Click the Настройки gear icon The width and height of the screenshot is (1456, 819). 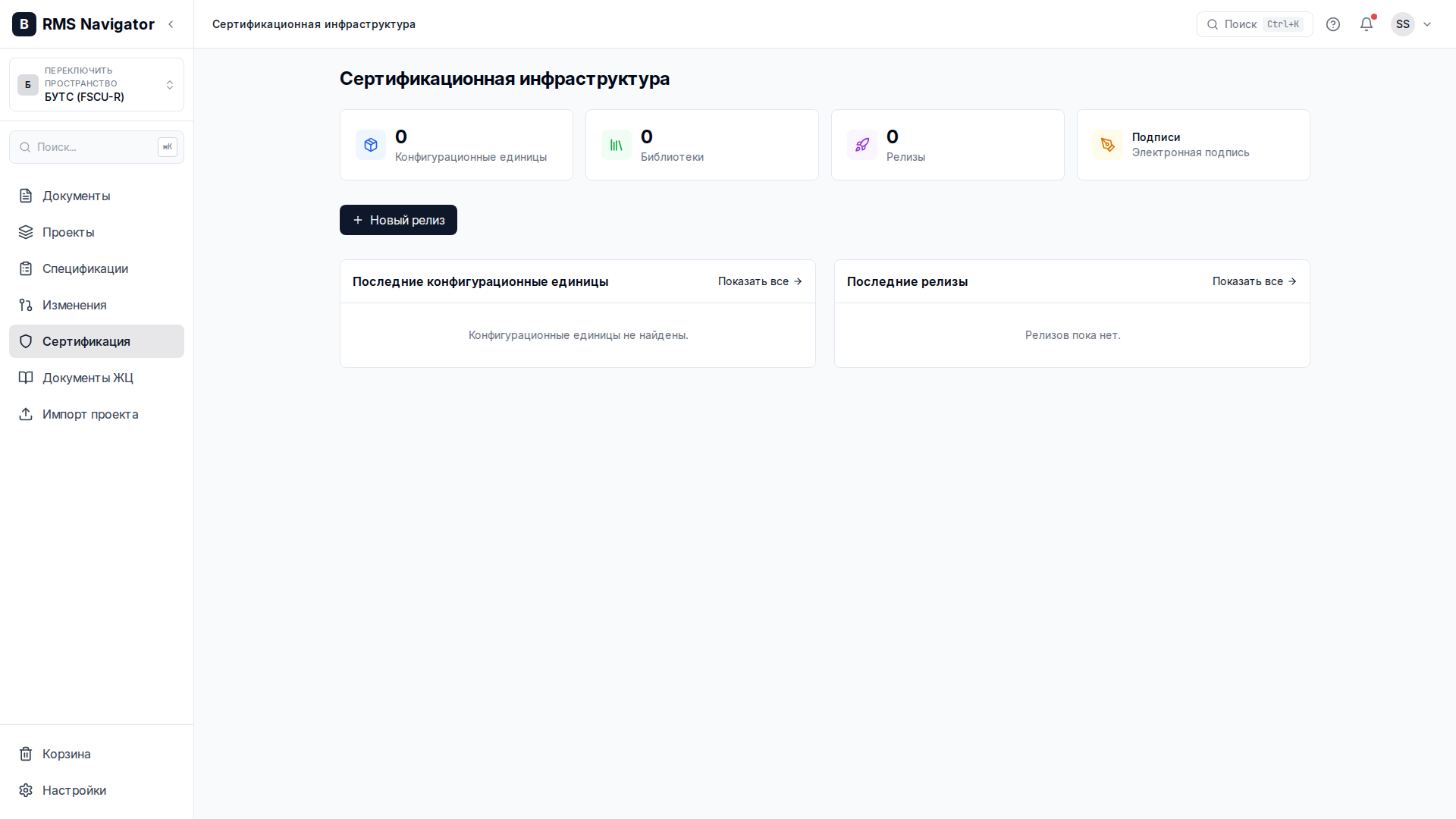[x=26, y=790]
